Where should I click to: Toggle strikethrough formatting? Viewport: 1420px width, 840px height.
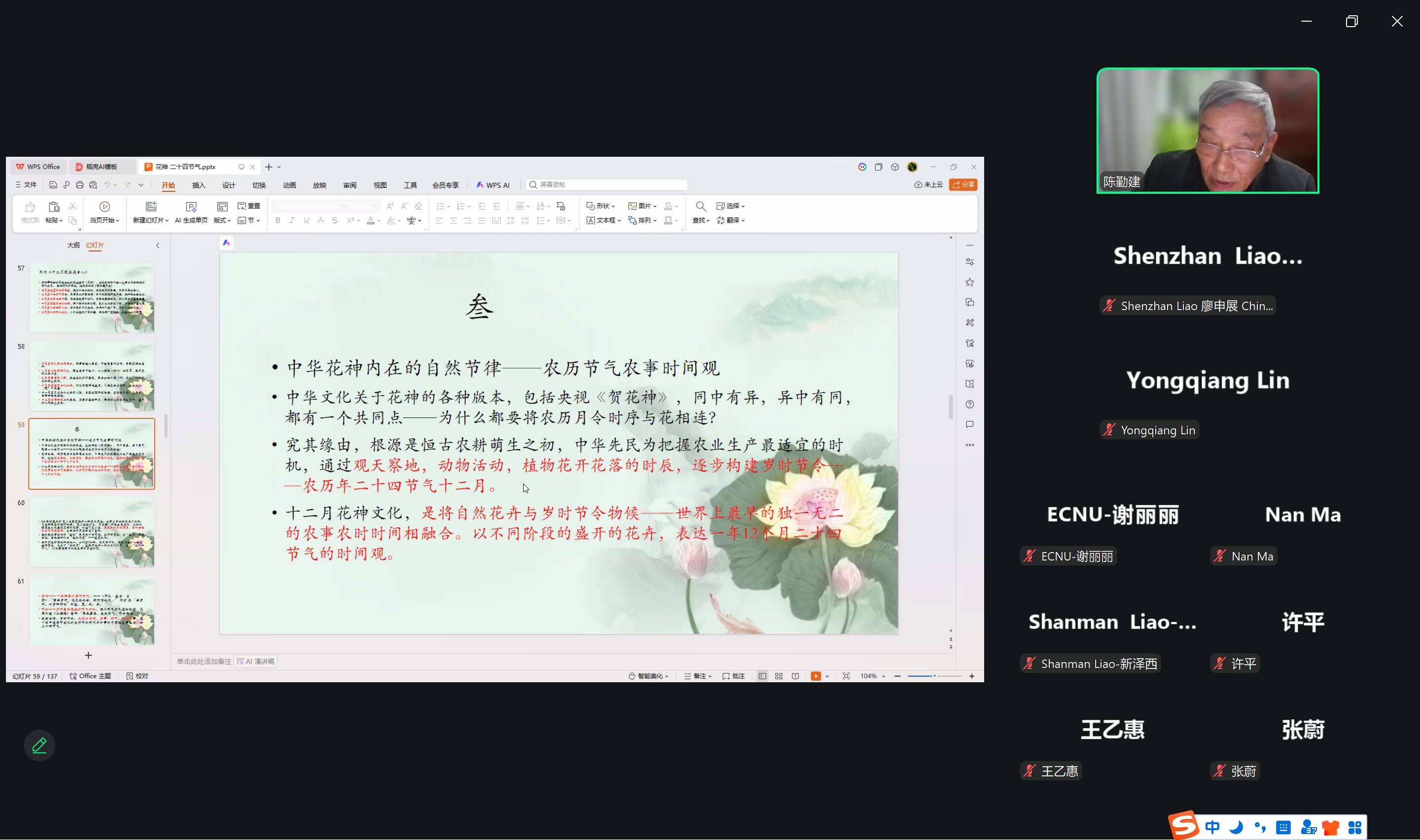coord(320,221)
